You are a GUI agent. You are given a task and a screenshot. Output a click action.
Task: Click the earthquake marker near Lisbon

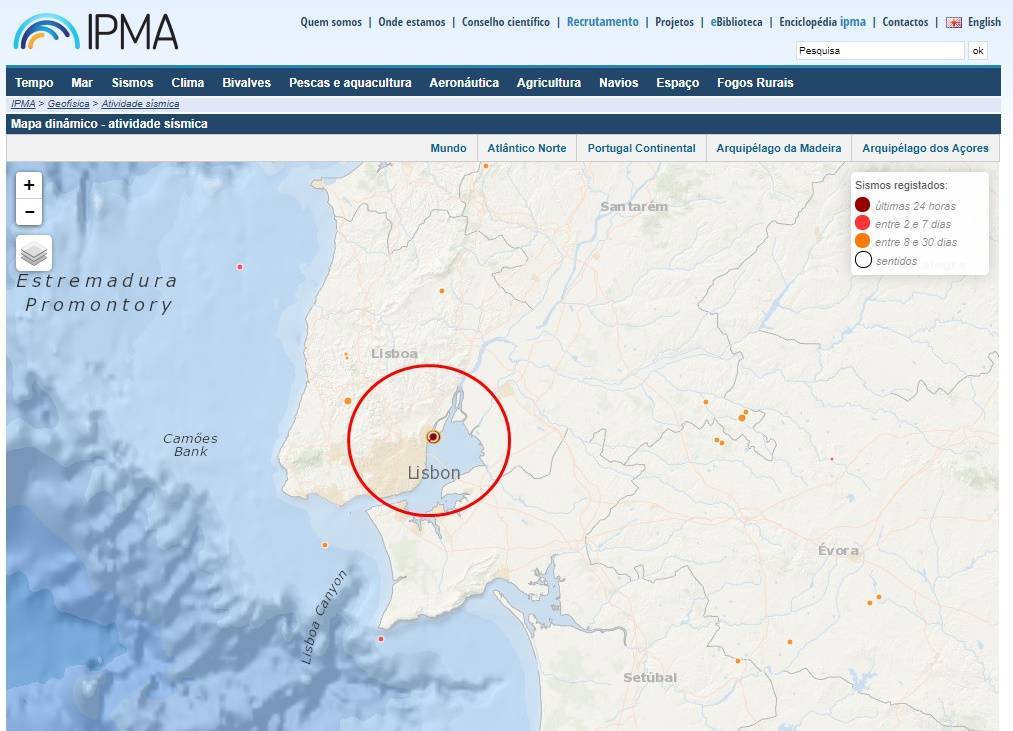pyautogui.click(x=433, y=437)
